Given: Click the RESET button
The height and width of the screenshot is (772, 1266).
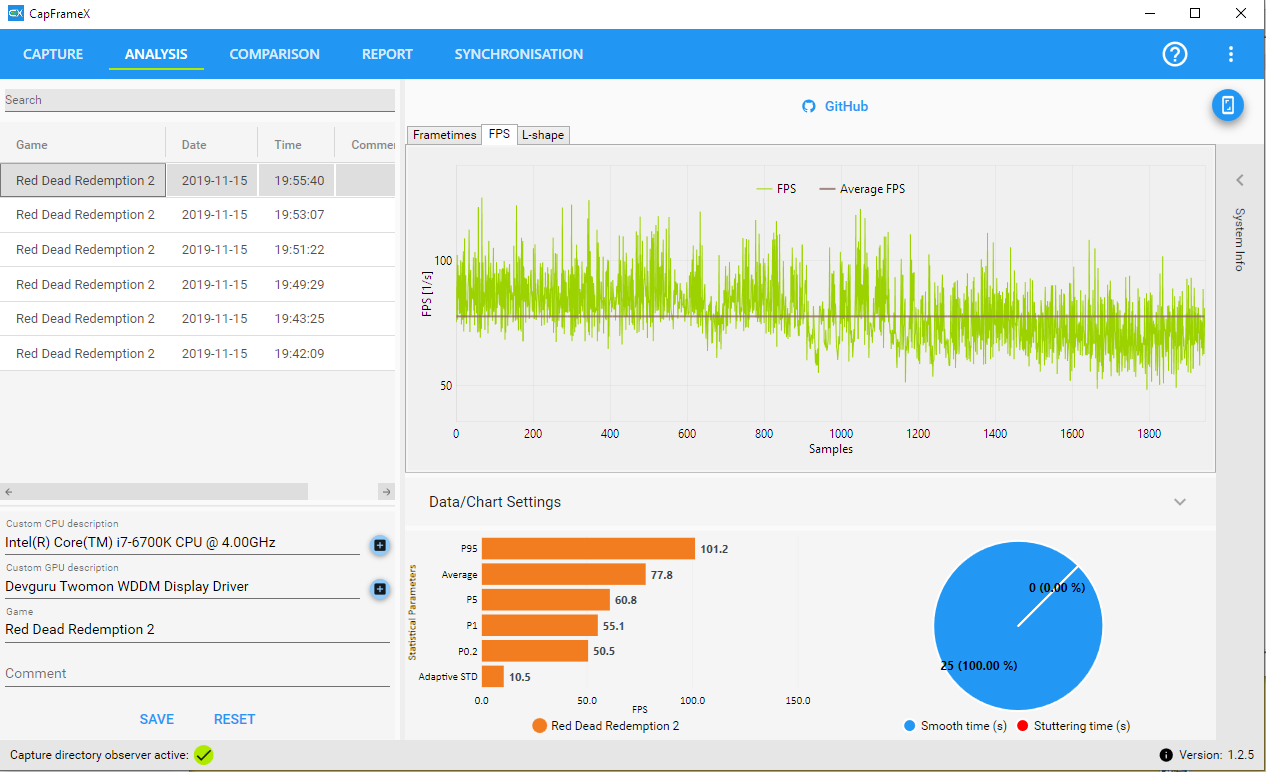Looking at the screenshot, I should tap(234, 719).
